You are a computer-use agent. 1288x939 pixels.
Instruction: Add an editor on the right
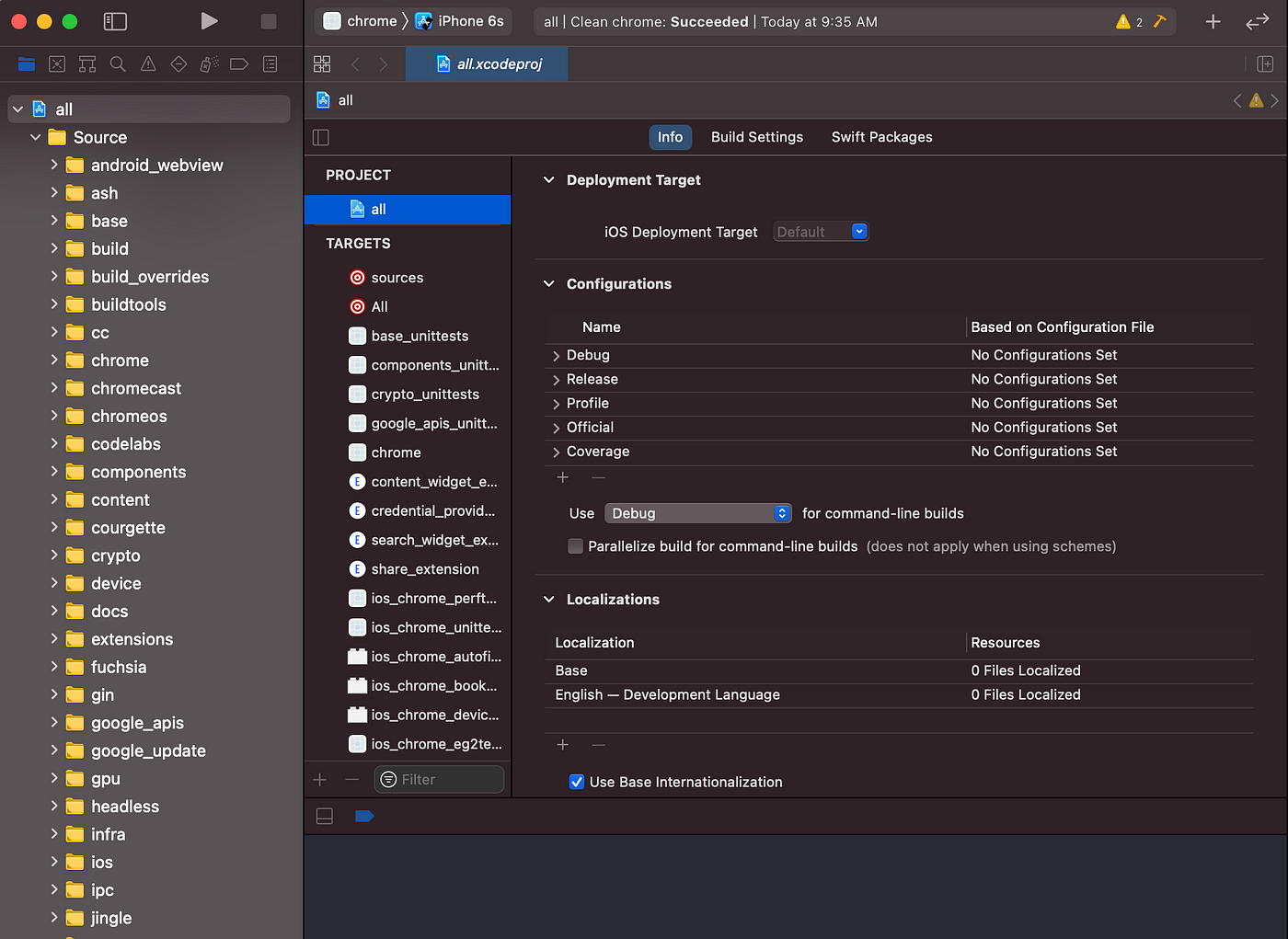(x=1265, y=63)
